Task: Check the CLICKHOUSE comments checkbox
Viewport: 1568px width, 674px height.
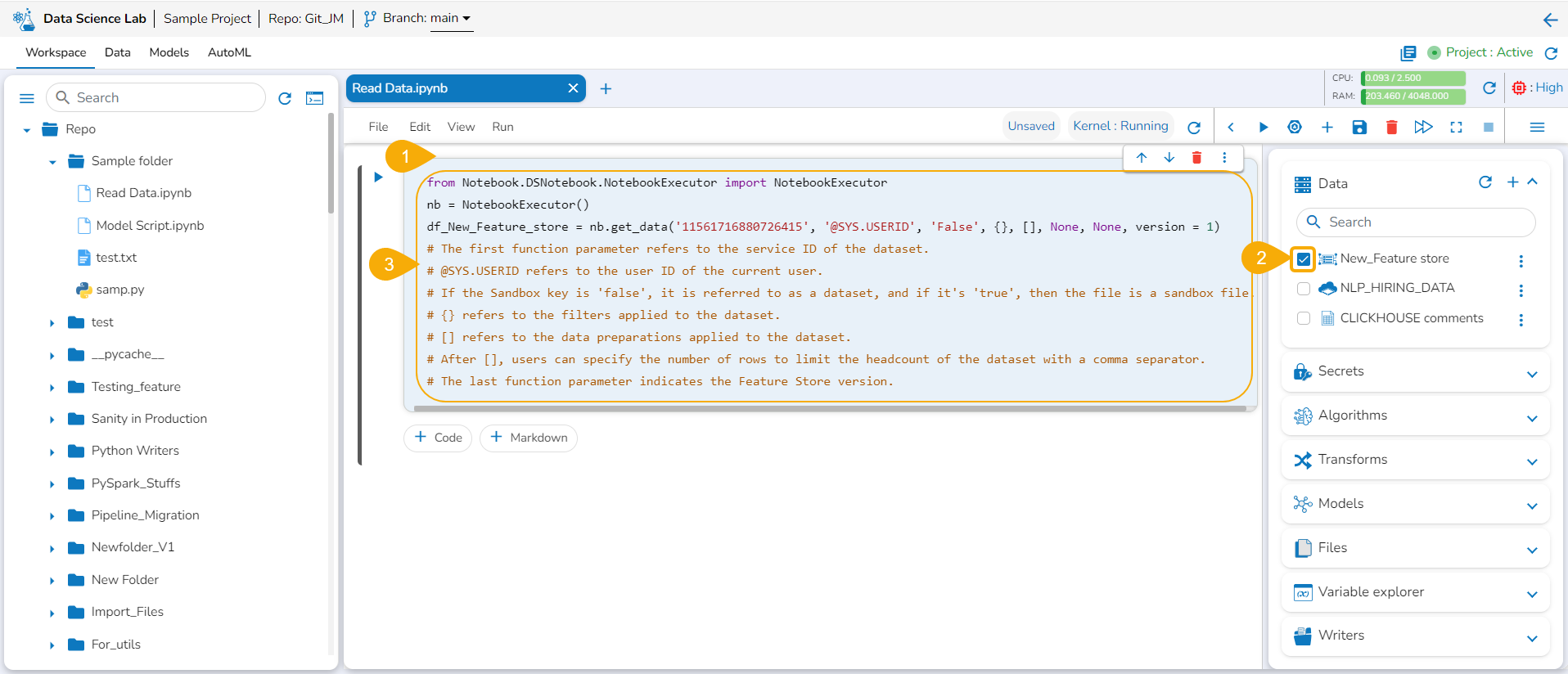Action: click(1304, 318)
